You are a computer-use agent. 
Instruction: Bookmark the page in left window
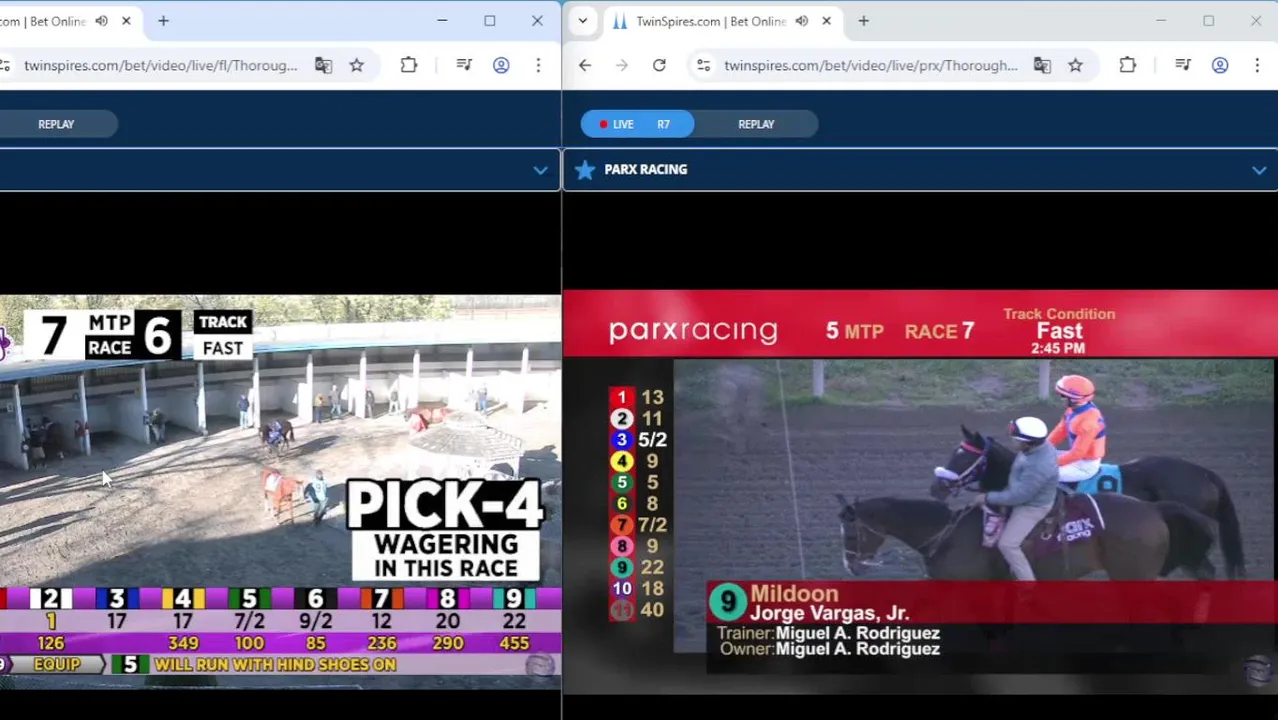point(357,65)
